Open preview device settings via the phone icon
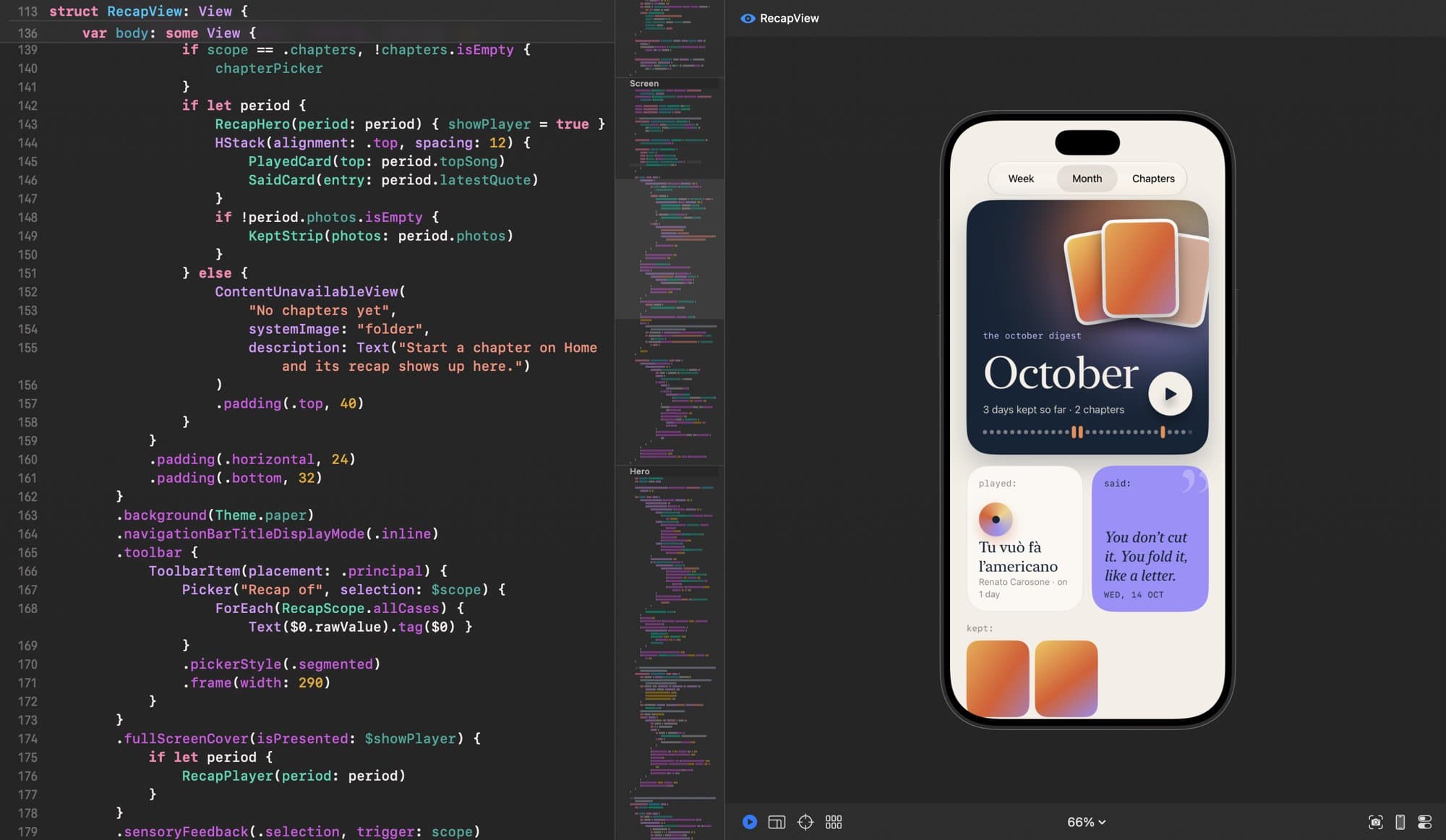Screen dimensions: 1446x840 [x=1400, y=822]
